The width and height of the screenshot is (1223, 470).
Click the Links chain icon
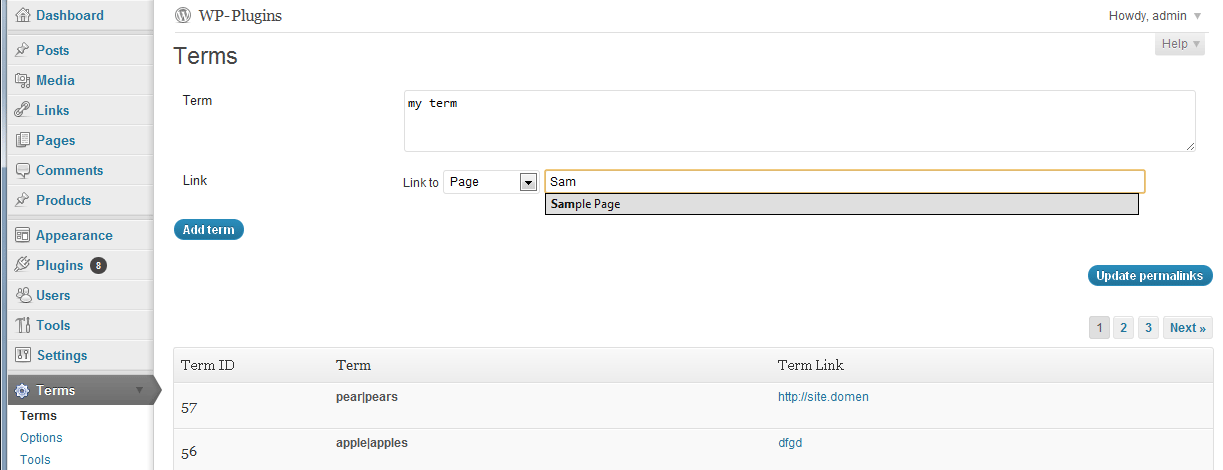[x=22, y=110]
